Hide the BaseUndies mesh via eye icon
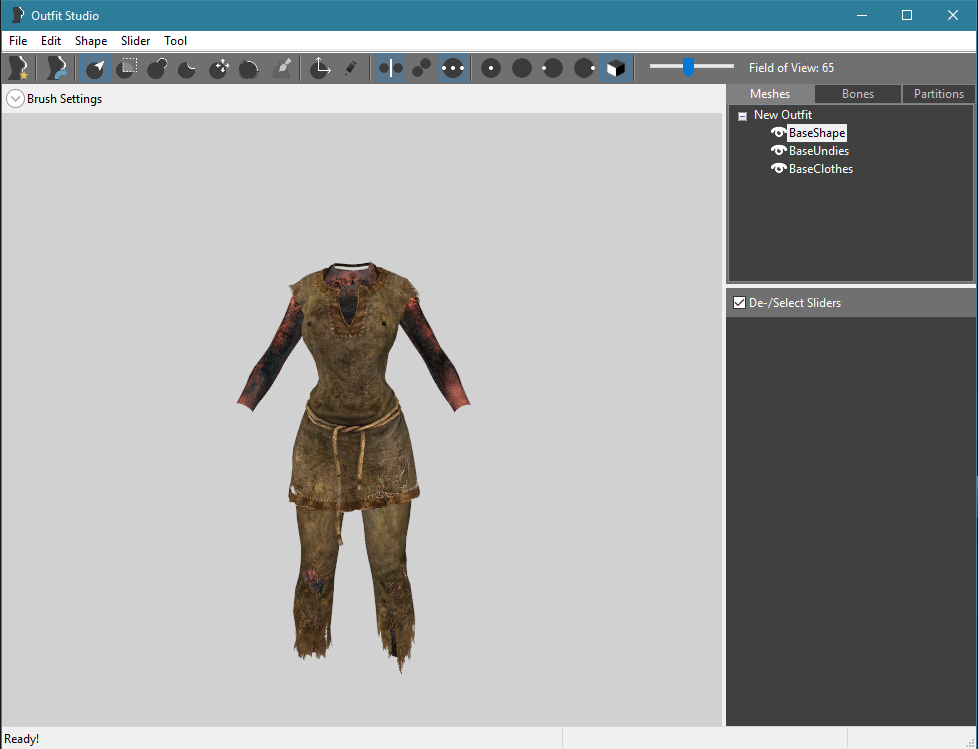Viewport: 978px width, 749px height. tap(778, 150)
